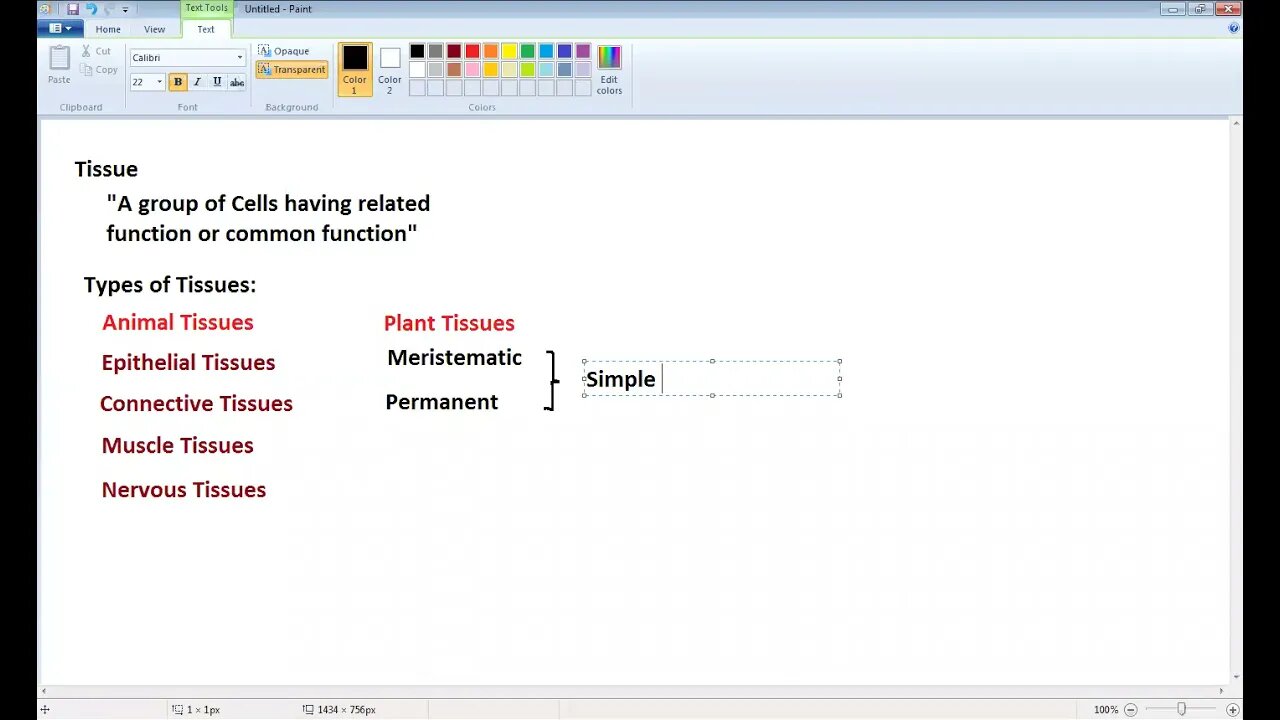Click the Text Tools contextual tab header
Image resolution: width=1280 pixels, height=720 pixels.
coord(206,8)
